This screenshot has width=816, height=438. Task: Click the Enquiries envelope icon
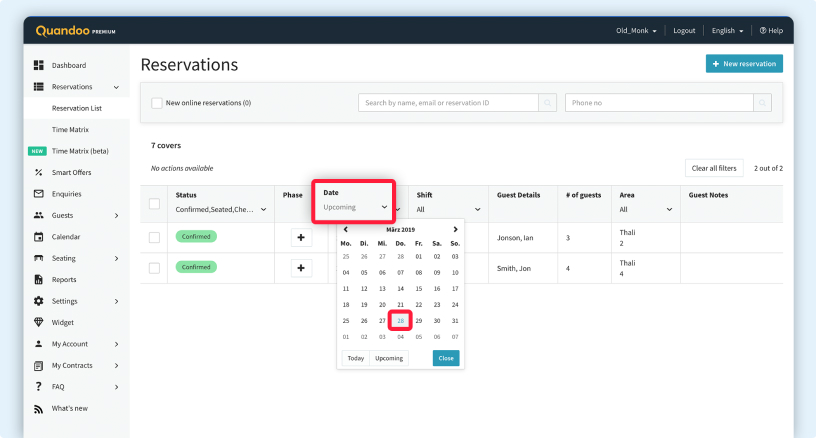coord(39,194)
